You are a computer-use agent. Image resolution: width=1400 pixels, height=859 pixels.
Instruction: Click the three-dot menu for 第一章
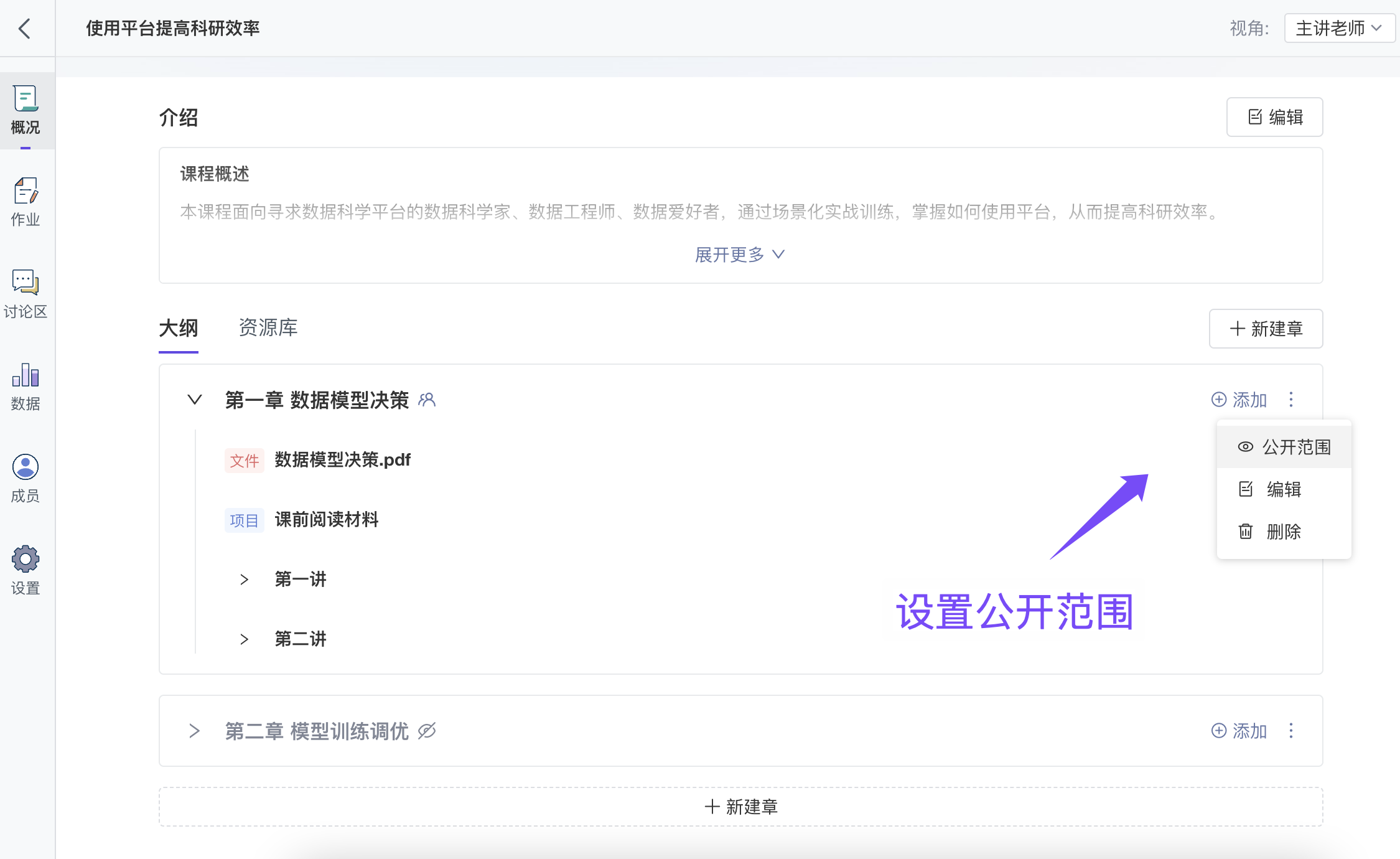tap(1291, 399)
